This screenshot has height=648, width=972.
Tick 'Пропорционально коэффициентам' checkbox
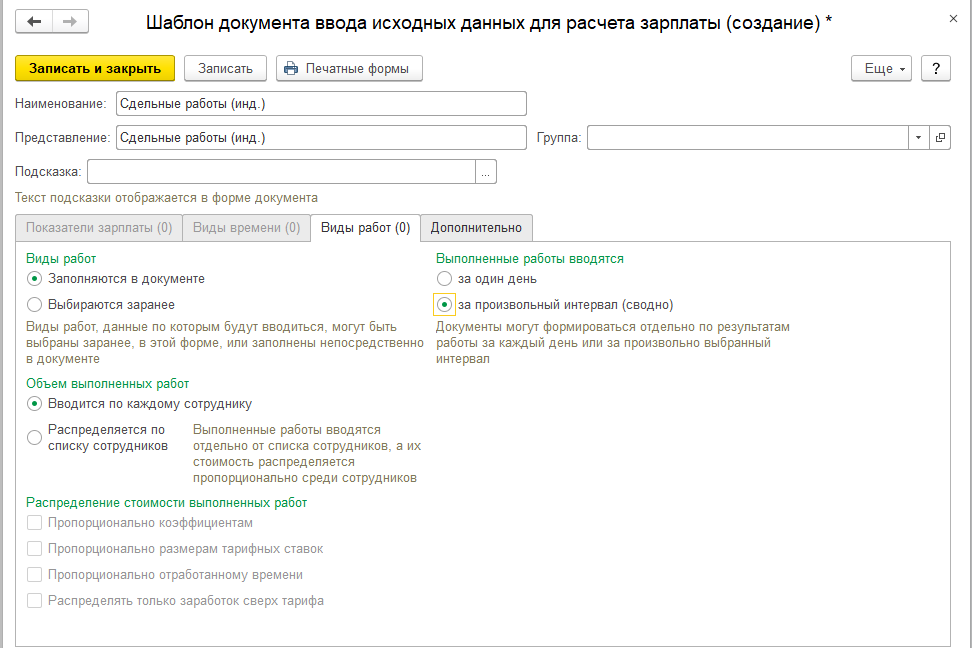[x=35, y=523]
